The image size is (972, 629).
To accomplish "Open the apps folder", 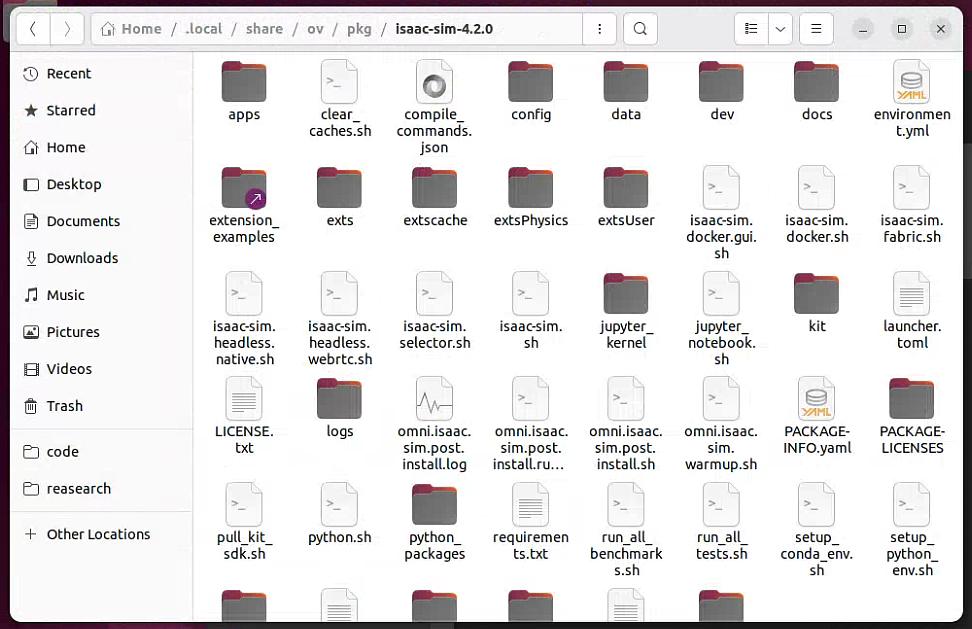I will (244, 92).
